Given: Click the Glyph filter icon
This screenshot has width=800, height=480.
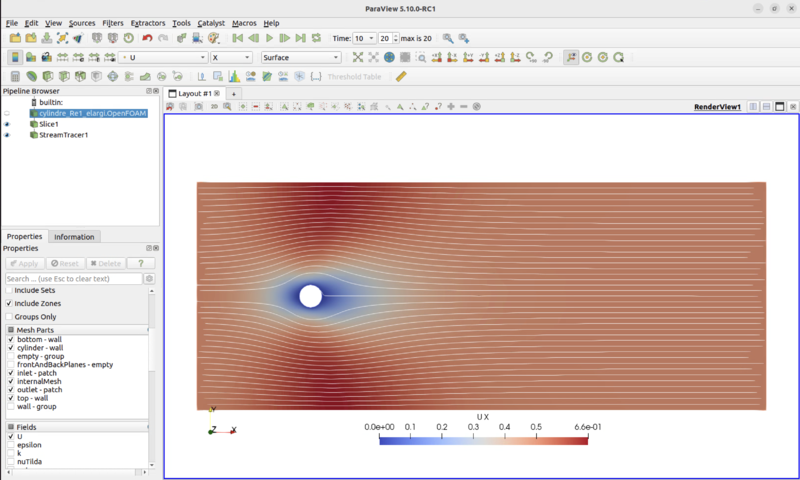Looking at the screenshot, I should [x=113, y=77].
